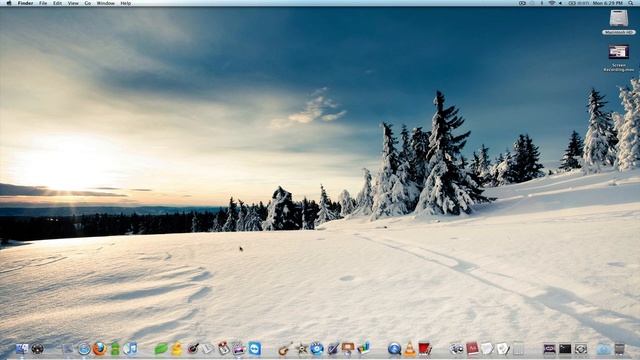
Task: Launch the green leaf Coda app
Action: (161, 349)
